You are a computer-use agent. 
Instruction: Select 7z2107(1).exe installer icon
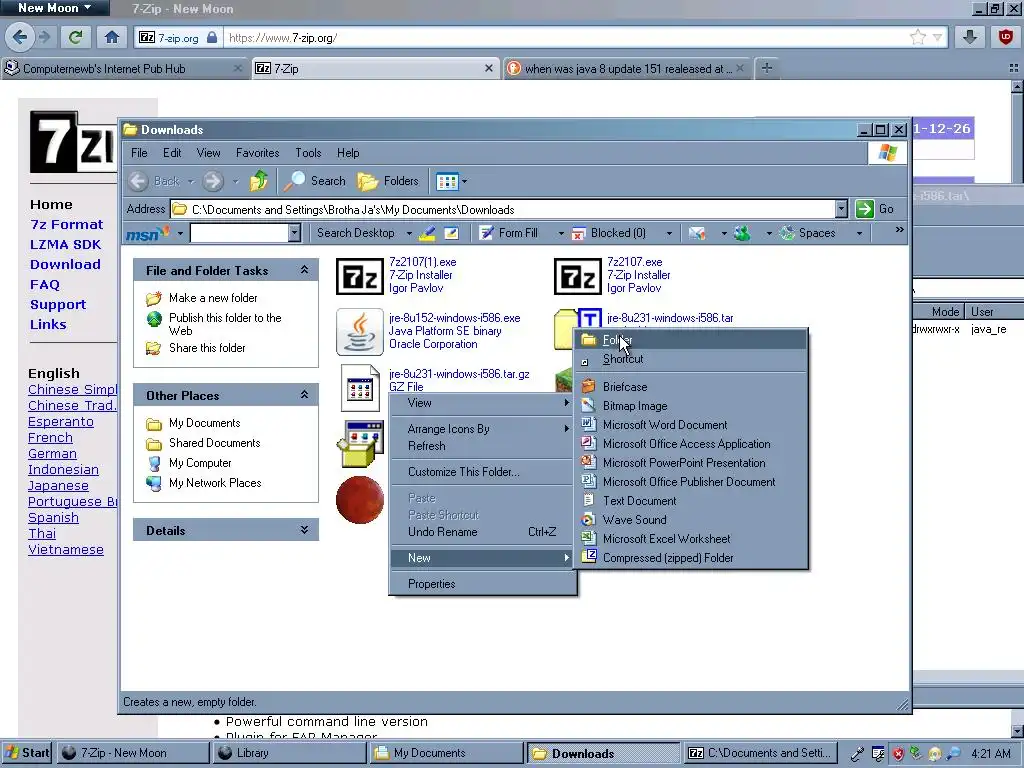click(x=359, y=276)
